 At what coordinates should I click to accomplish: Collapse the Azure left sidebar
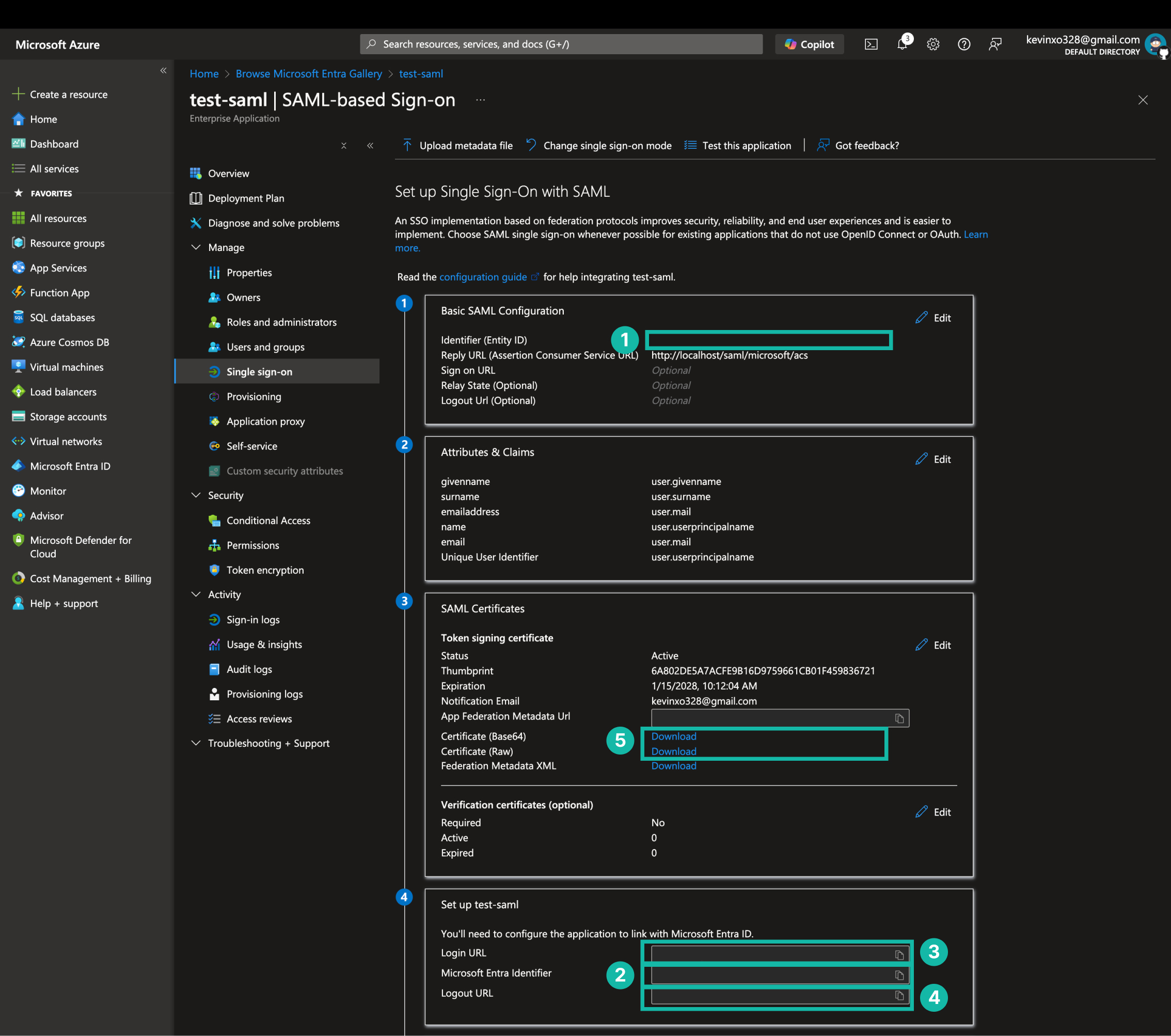(x=163, y=70)
